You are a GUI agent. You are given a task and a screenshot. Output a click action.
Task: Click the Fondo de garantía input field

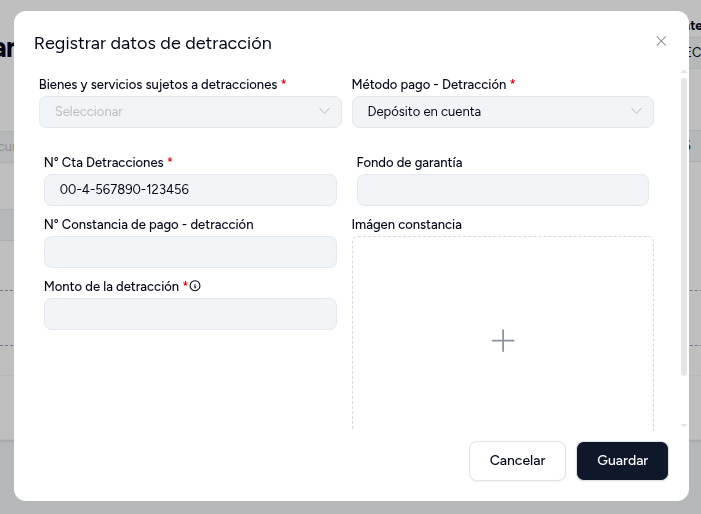(503, 190)
